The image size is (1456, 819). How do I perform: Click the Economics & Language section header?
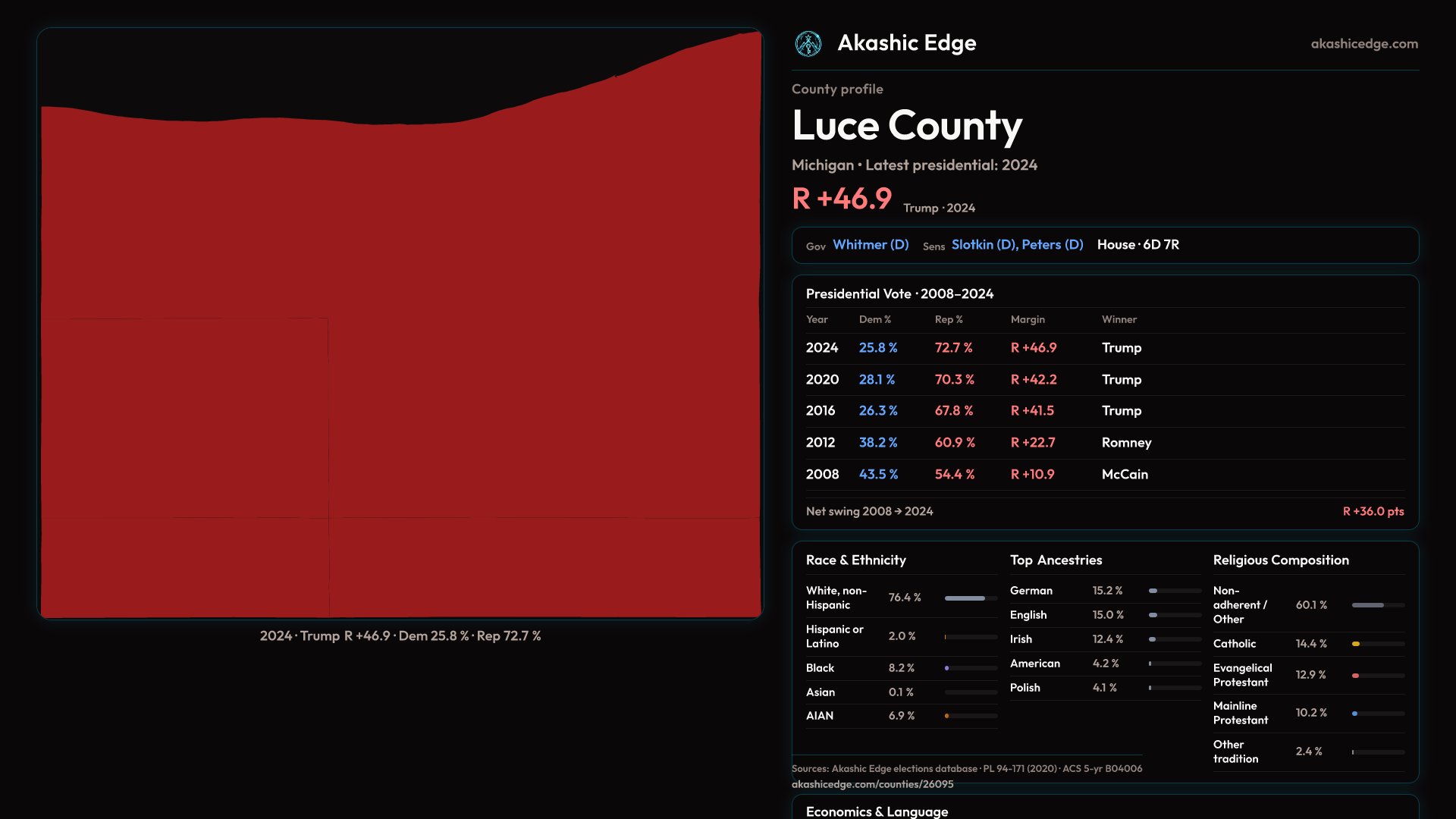click(877, 811)
